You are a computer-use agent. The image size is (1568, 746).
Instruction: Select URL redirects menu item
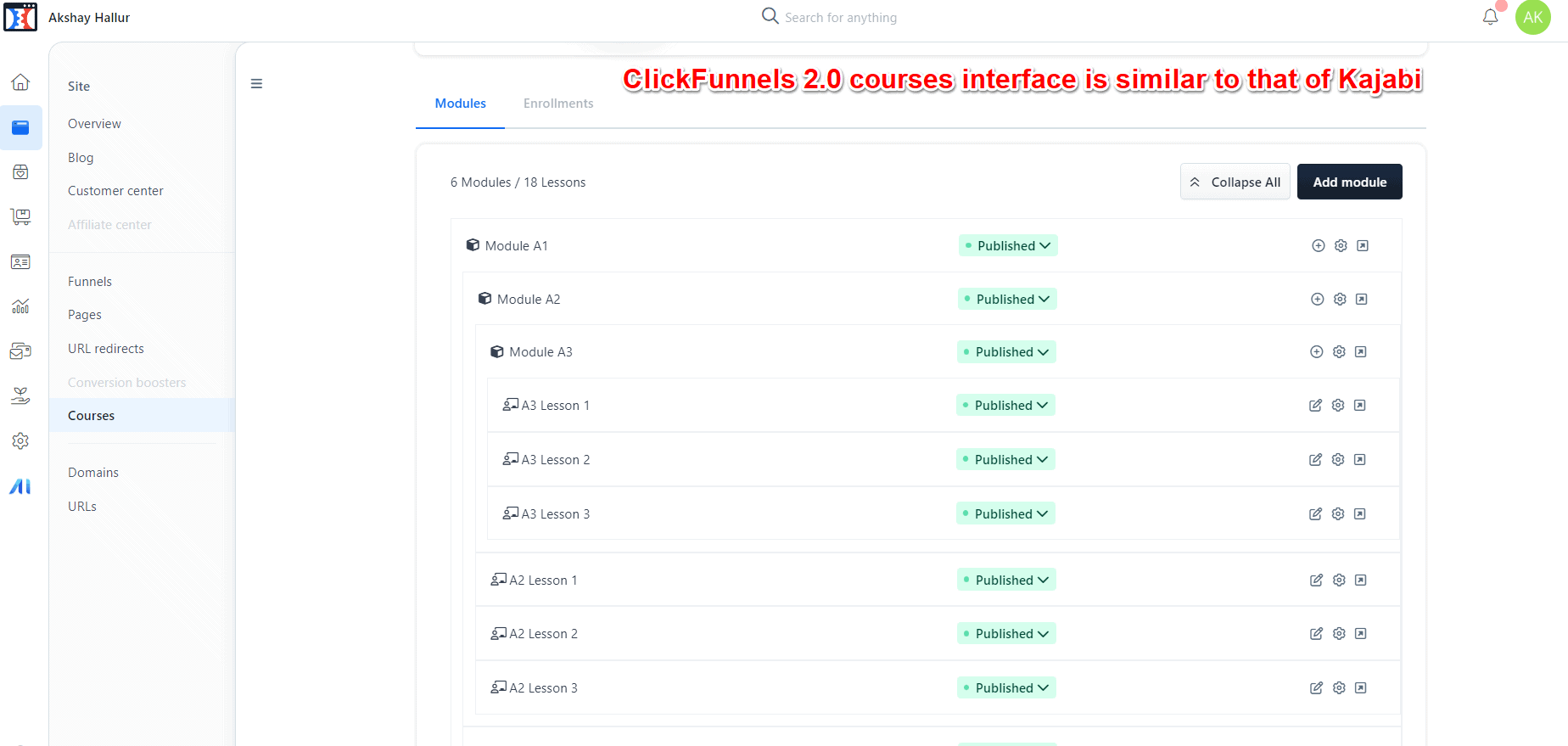click(x=106, y=349)
